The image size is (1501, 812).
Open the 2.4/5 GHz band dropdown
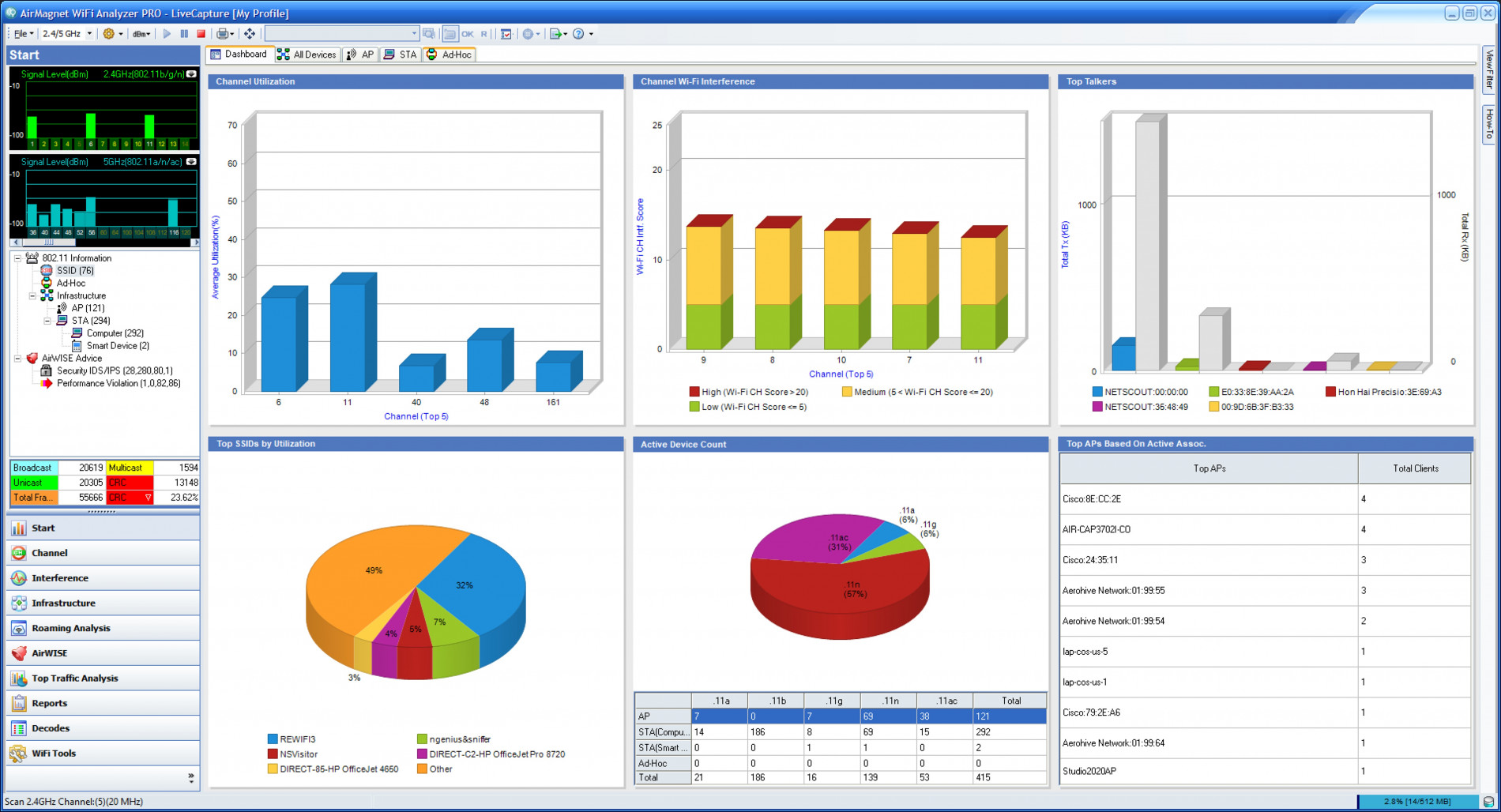[67, 34]
